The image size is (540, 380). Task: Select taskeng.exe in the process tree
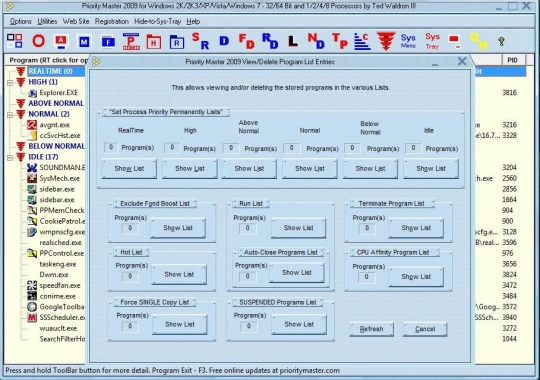[58, 264]
